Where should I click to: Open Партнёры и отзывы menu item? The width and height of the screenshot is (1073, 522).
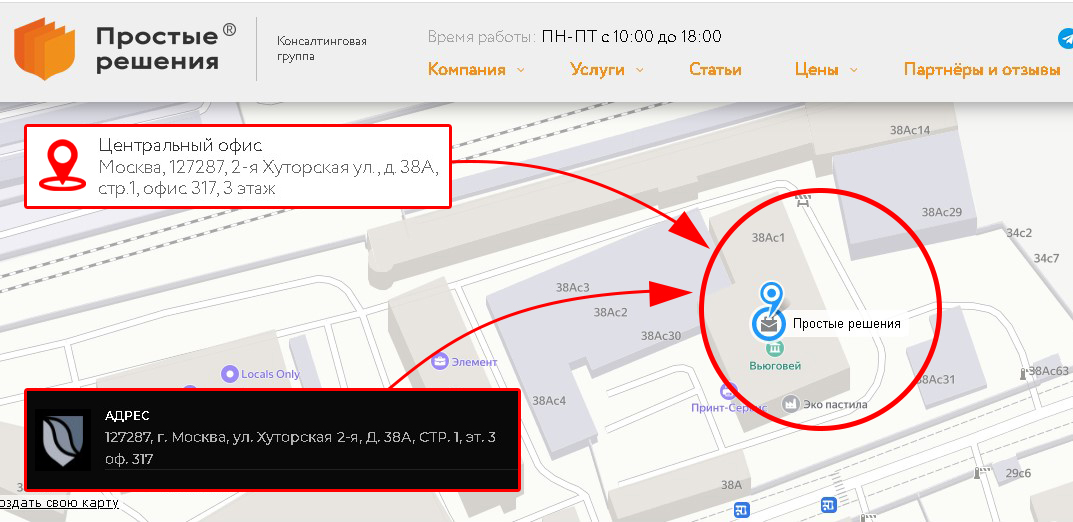pos(982,69)
